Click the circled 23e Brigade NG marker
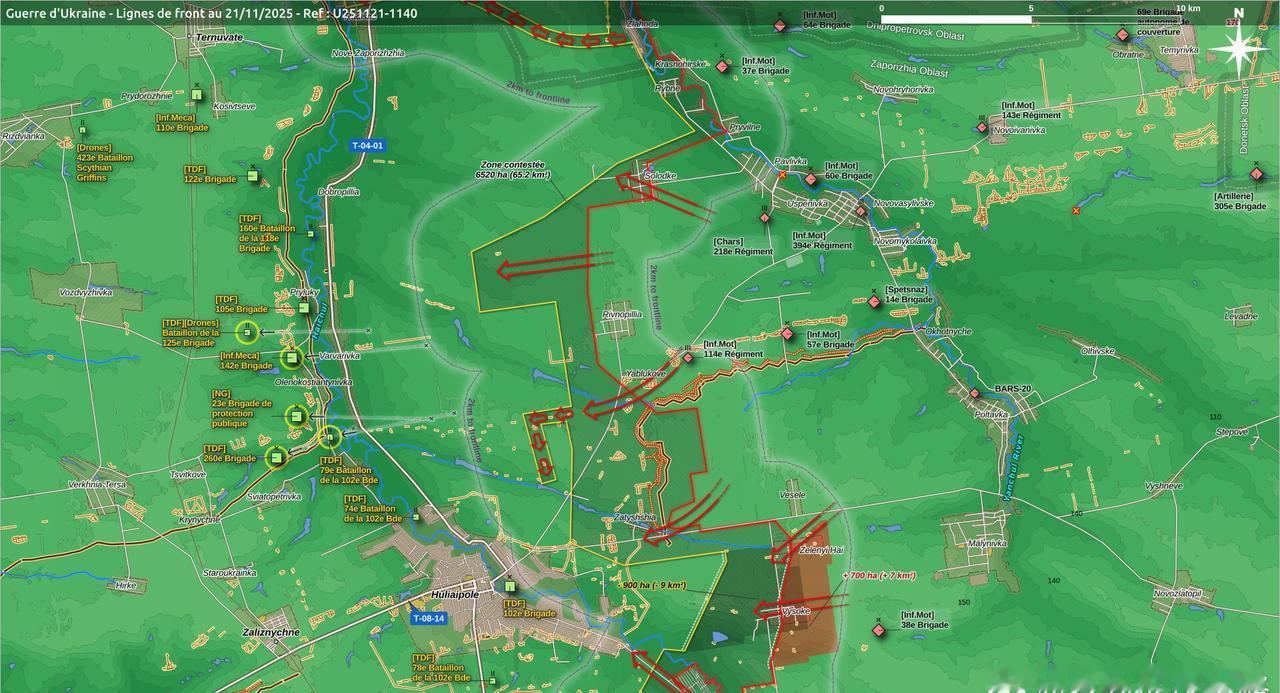 click(x=296, y=417)
